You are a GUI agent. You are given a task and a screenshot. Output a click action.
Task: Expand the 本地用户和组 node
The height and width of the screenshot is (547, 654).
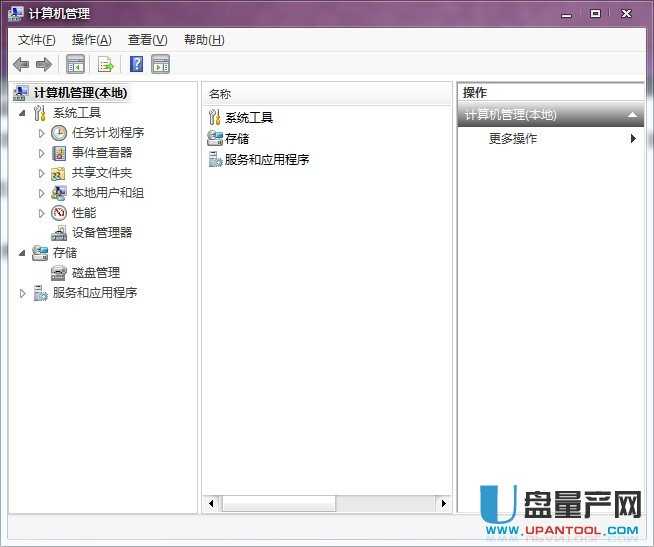tap(42, 193)
